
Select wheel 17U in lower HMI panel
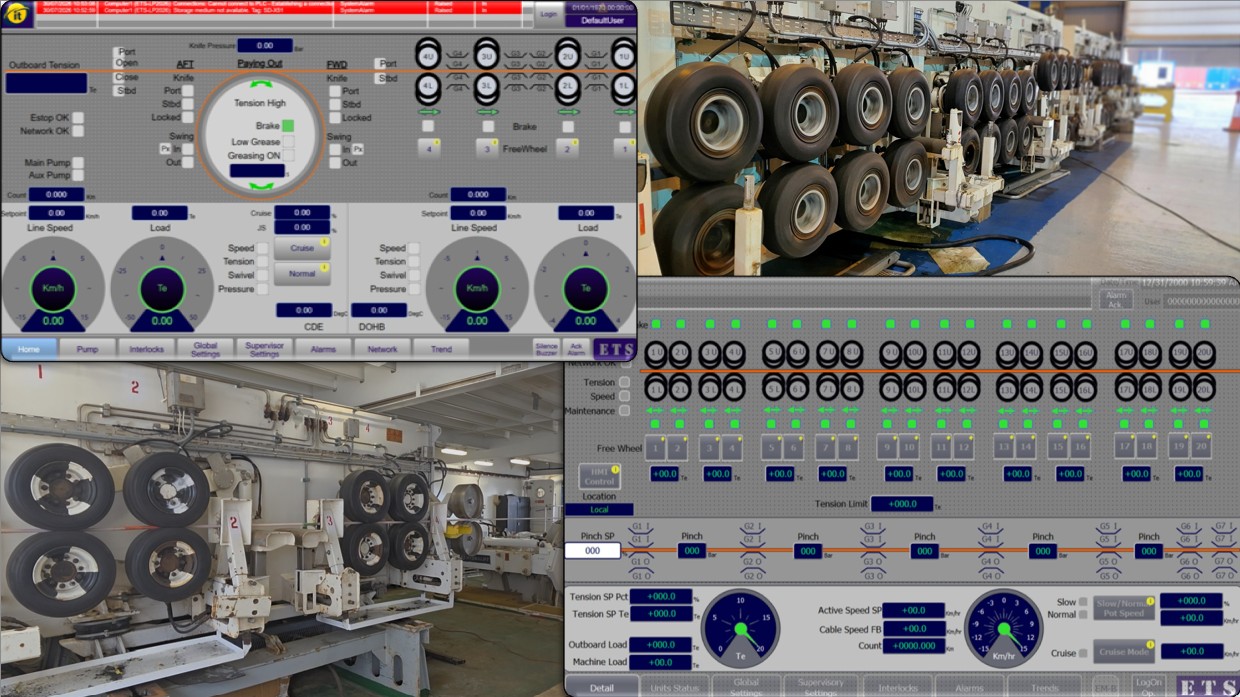1124,353
